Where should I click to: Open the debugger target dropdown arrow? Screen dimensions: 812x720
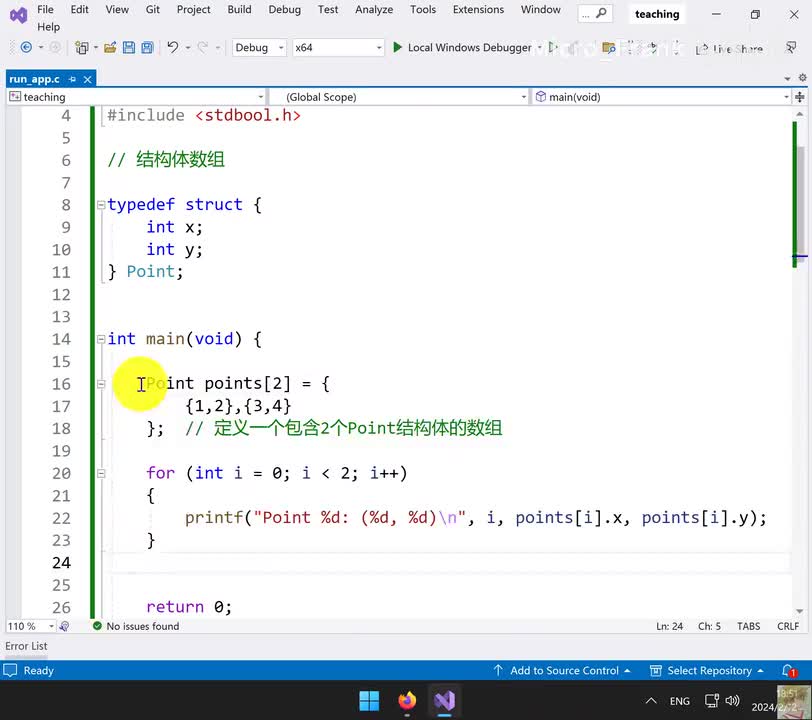tap(539, 48)
